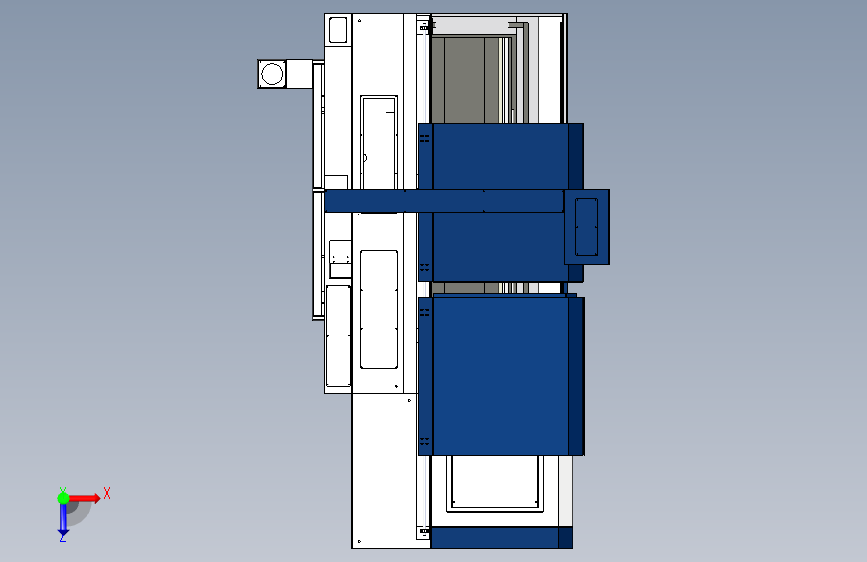Select the white framed window below lower blue cover

click(x=495, y=483)
